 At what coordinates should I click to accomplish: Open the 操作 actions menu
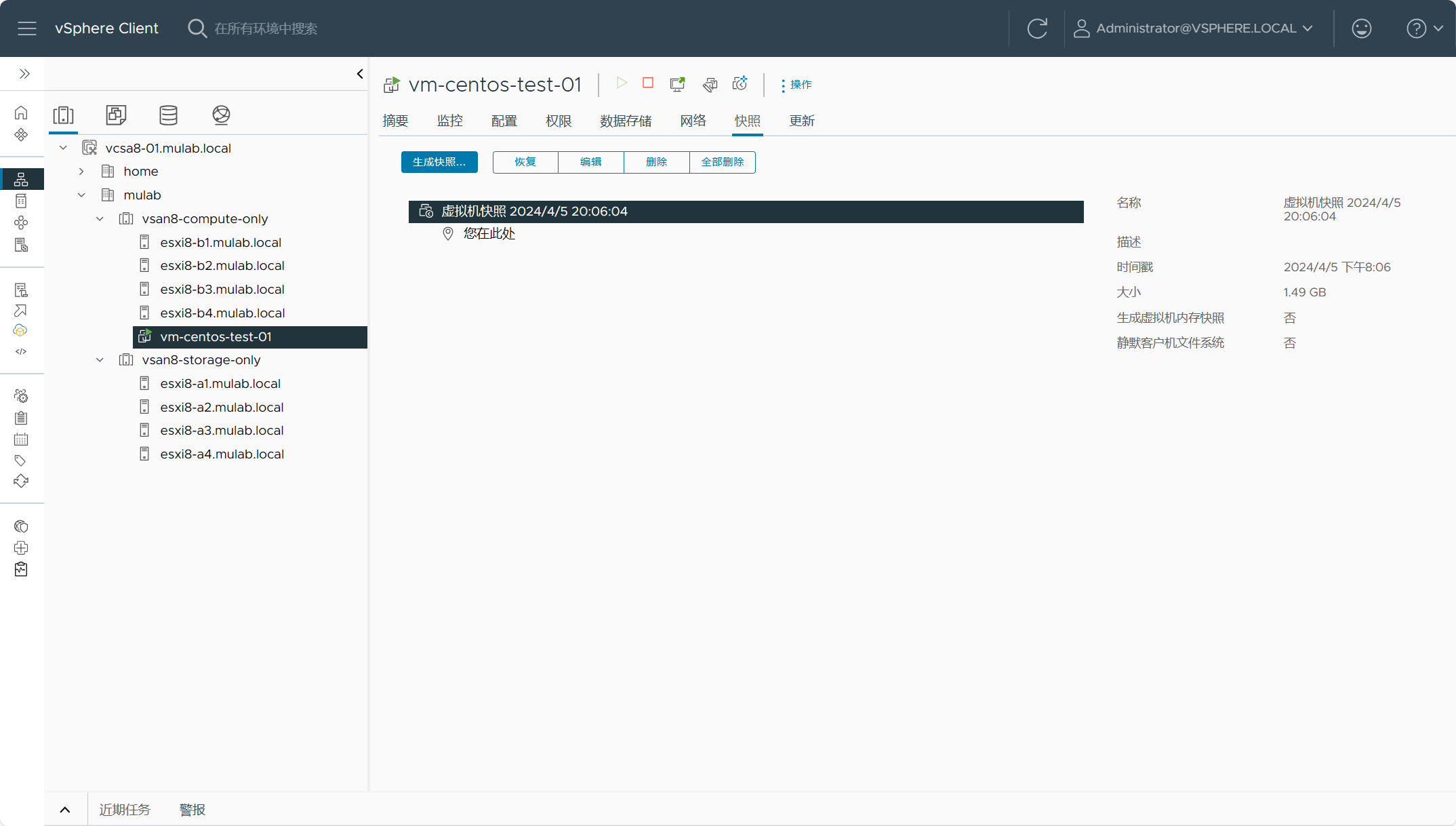click(796, 85)
